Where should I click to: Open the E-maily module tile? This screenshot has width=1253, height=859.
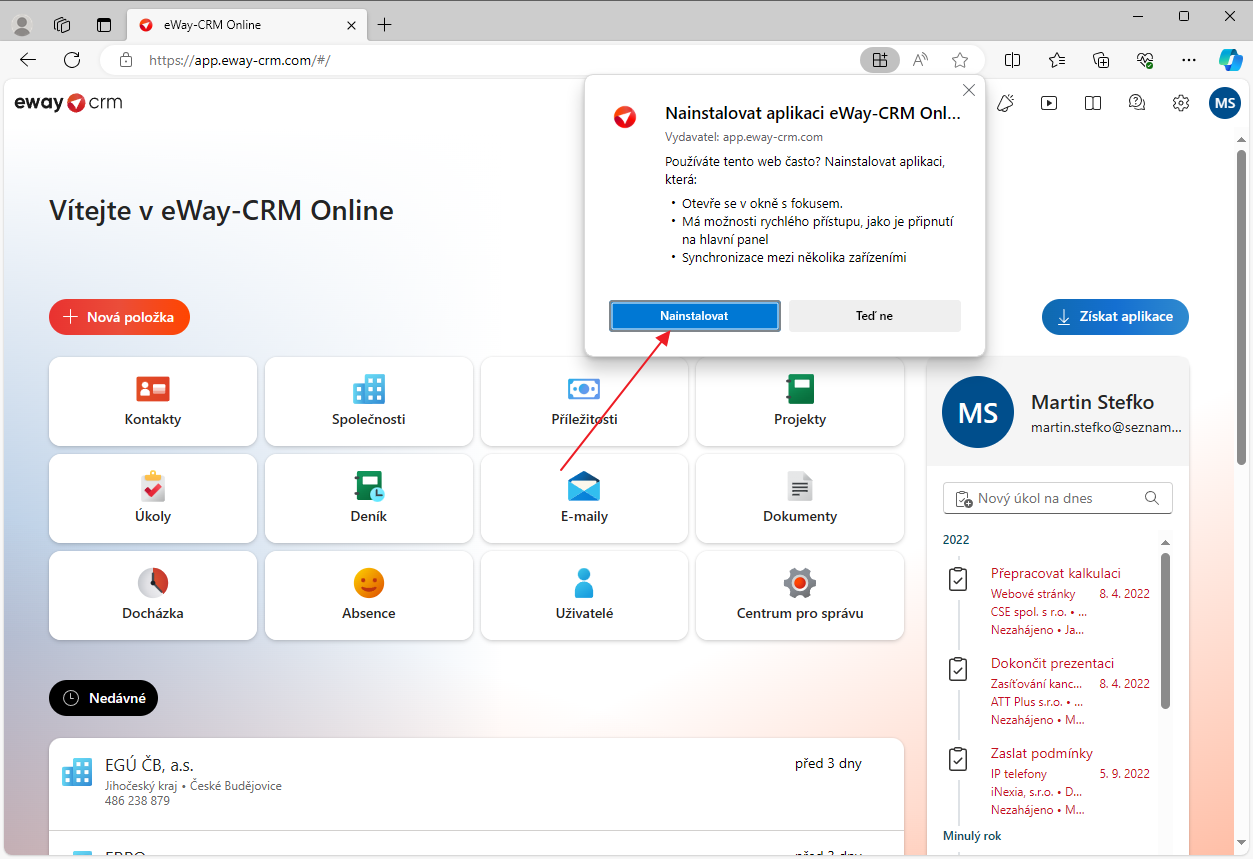(584, 498)
